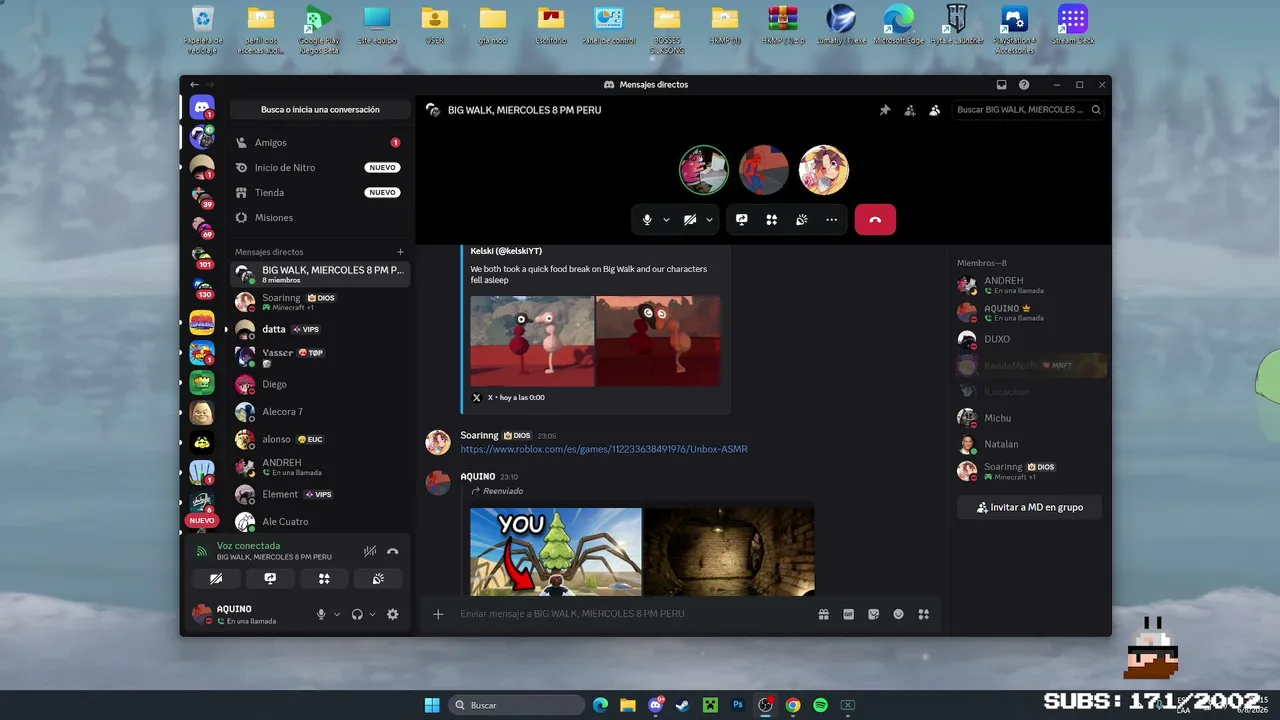The image size is (1280, 720).
Task: Open the emoji picker
Action: [x=898, y=614]
